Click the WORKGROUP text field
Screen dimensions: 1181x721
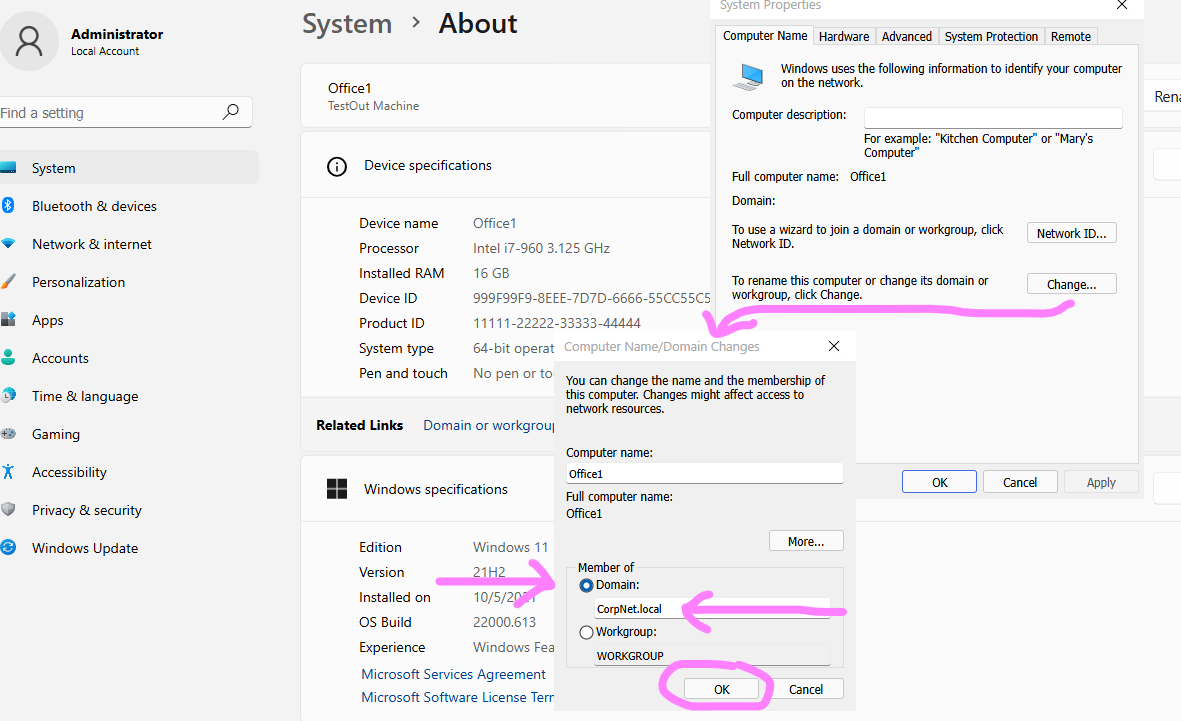tap(712, 655)
